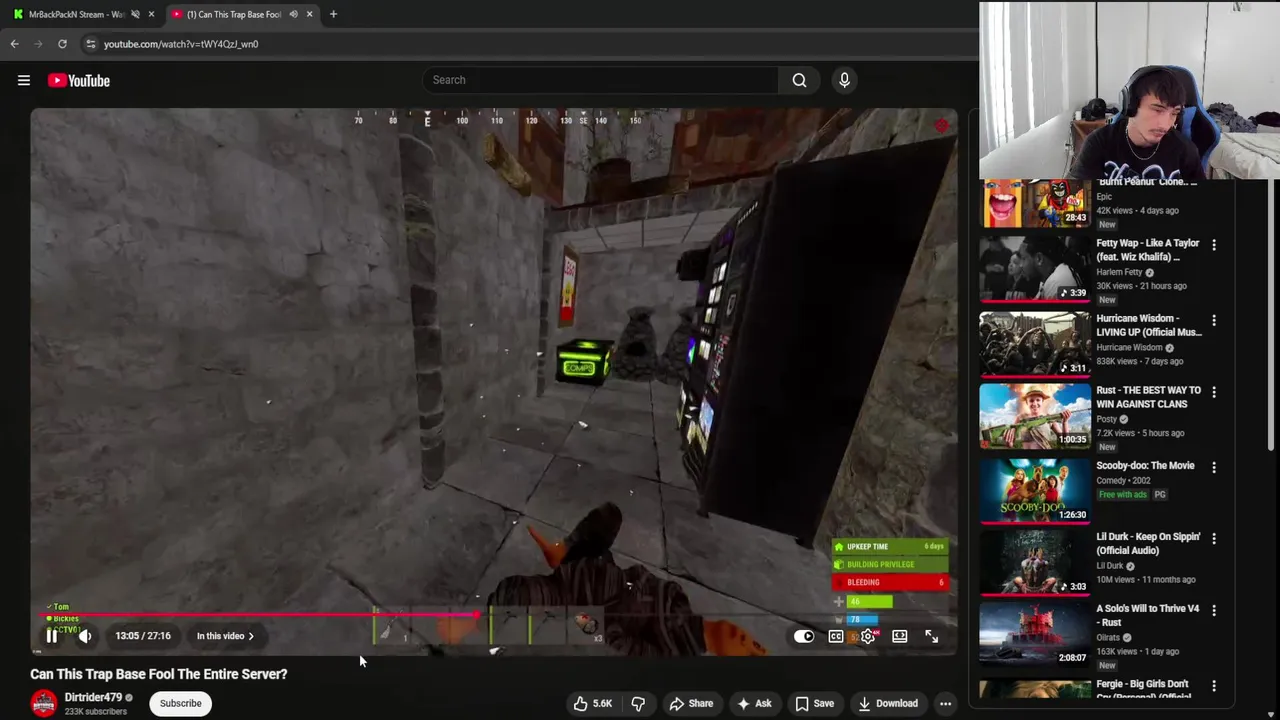The width and height of the screenshot is (1280, 720).
Task: Open 'Rust - THE BEST WAY TO WIN AGAINST CLANS' title
Action: (1148, 397)
